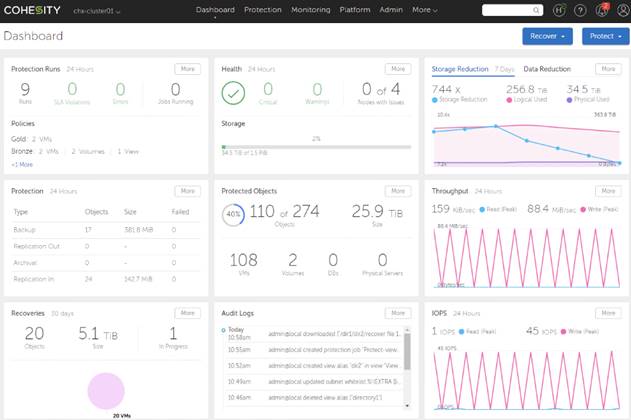Viewport: 631px width, 420px height.
Task: Click the '108' VMs count
Action: click(243, 260)
